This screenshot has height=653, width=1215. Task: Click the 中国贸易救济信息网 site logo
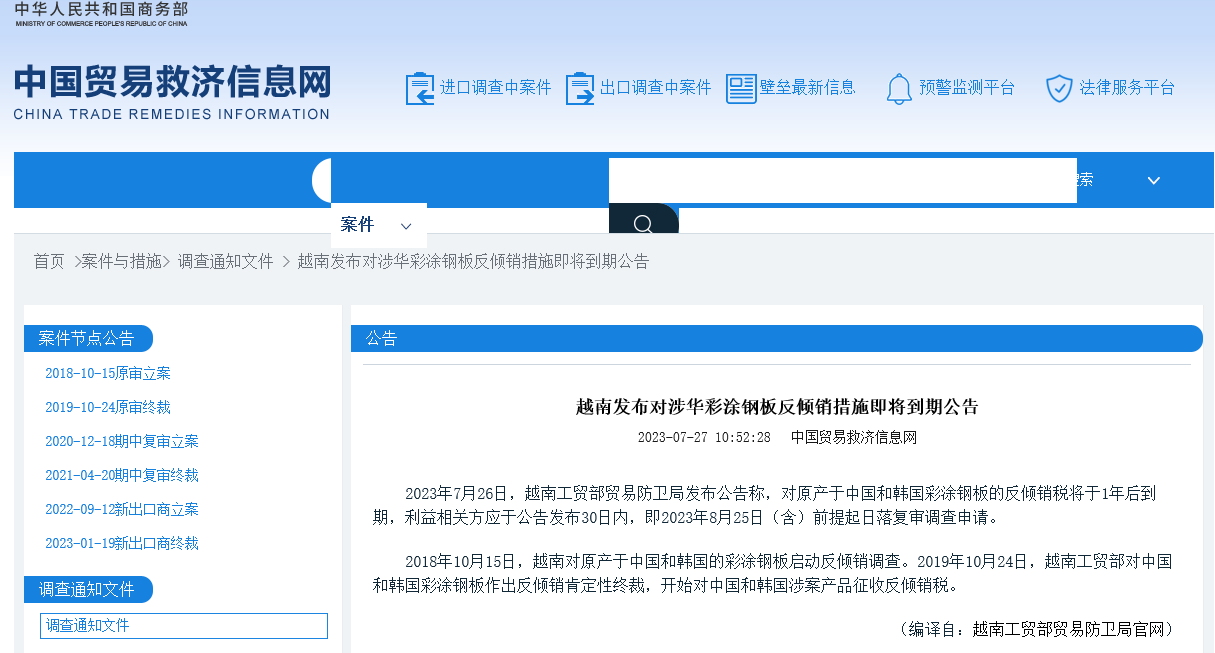[172, 93]
